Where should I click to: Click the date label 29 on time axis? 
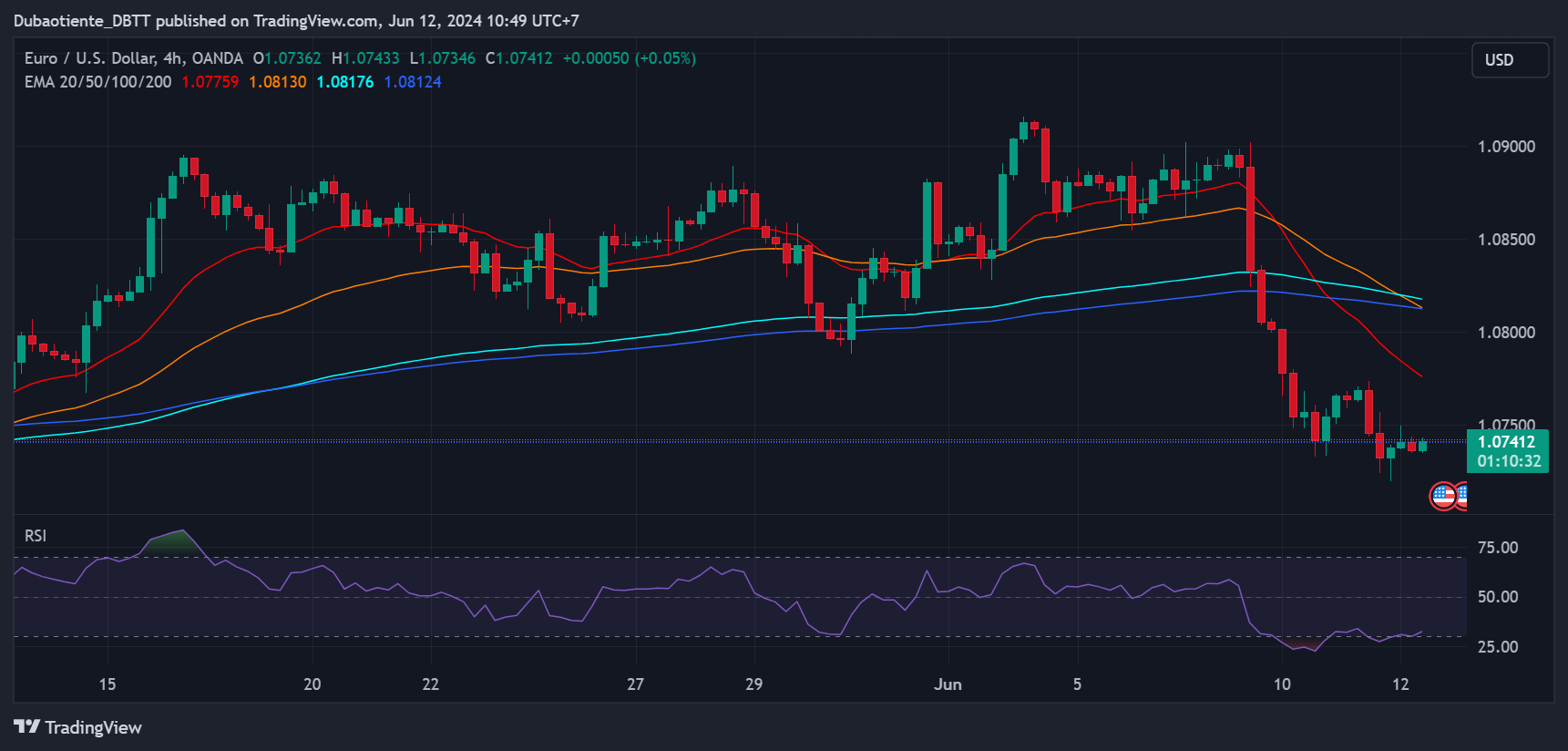[x=754, y=684]
